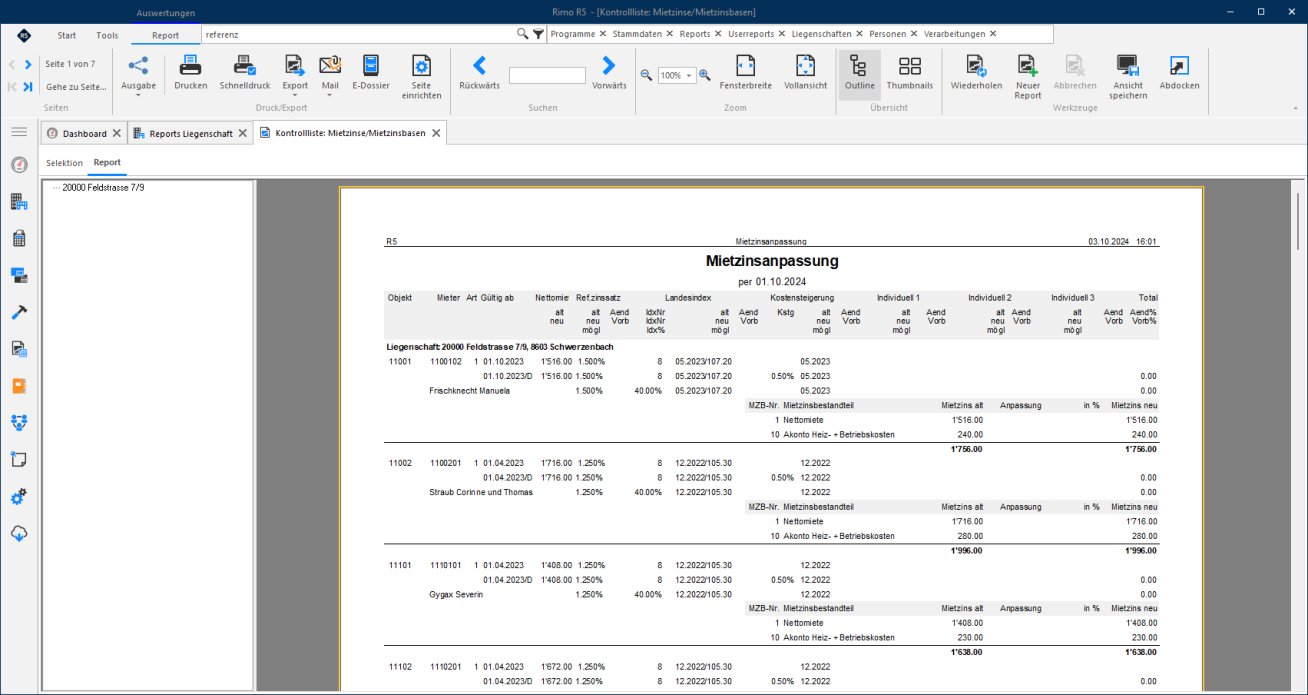The width and height of the screenshot is (1308, 695).
Task: Remove the Programme search filter tag
Action: (x=602, y=34)
